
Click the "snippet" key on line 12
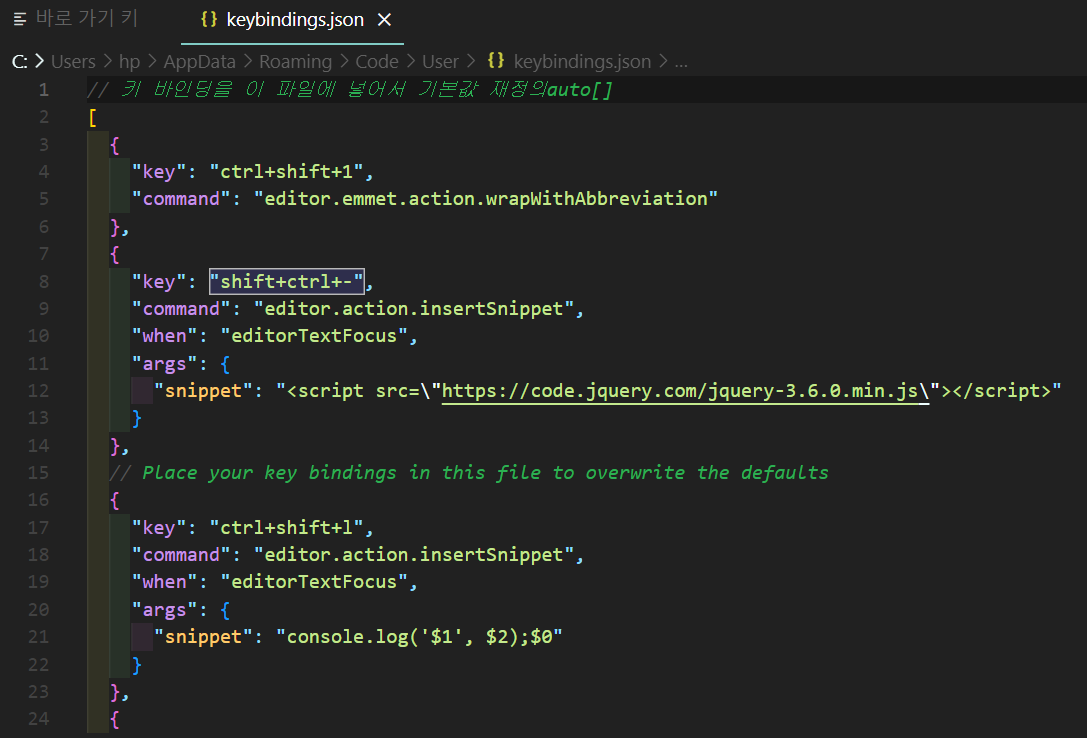pyautogui.click(x=203, y=391)
